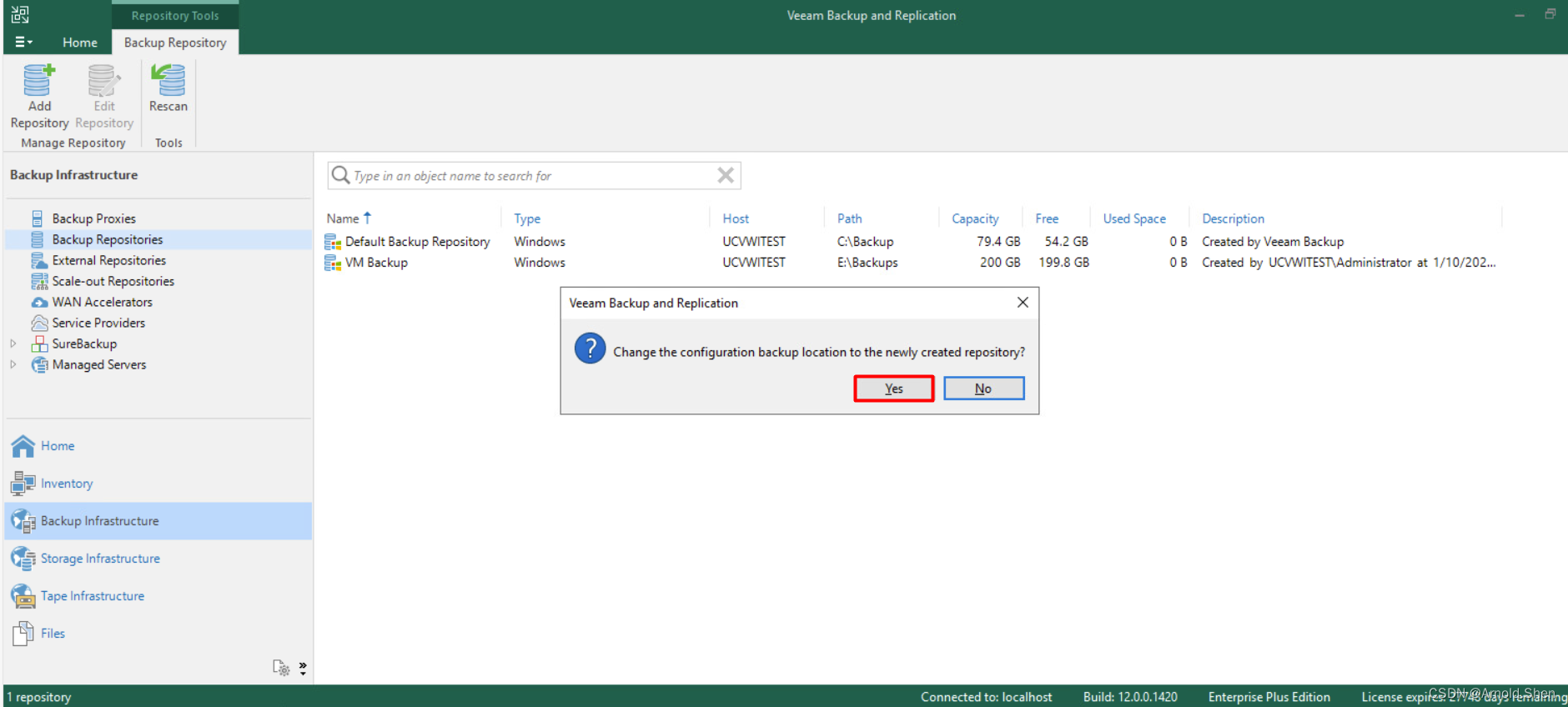The height and width of the screenshot is (707, 1568).
Task: Select Service Providers tree node
Action: 98,323
